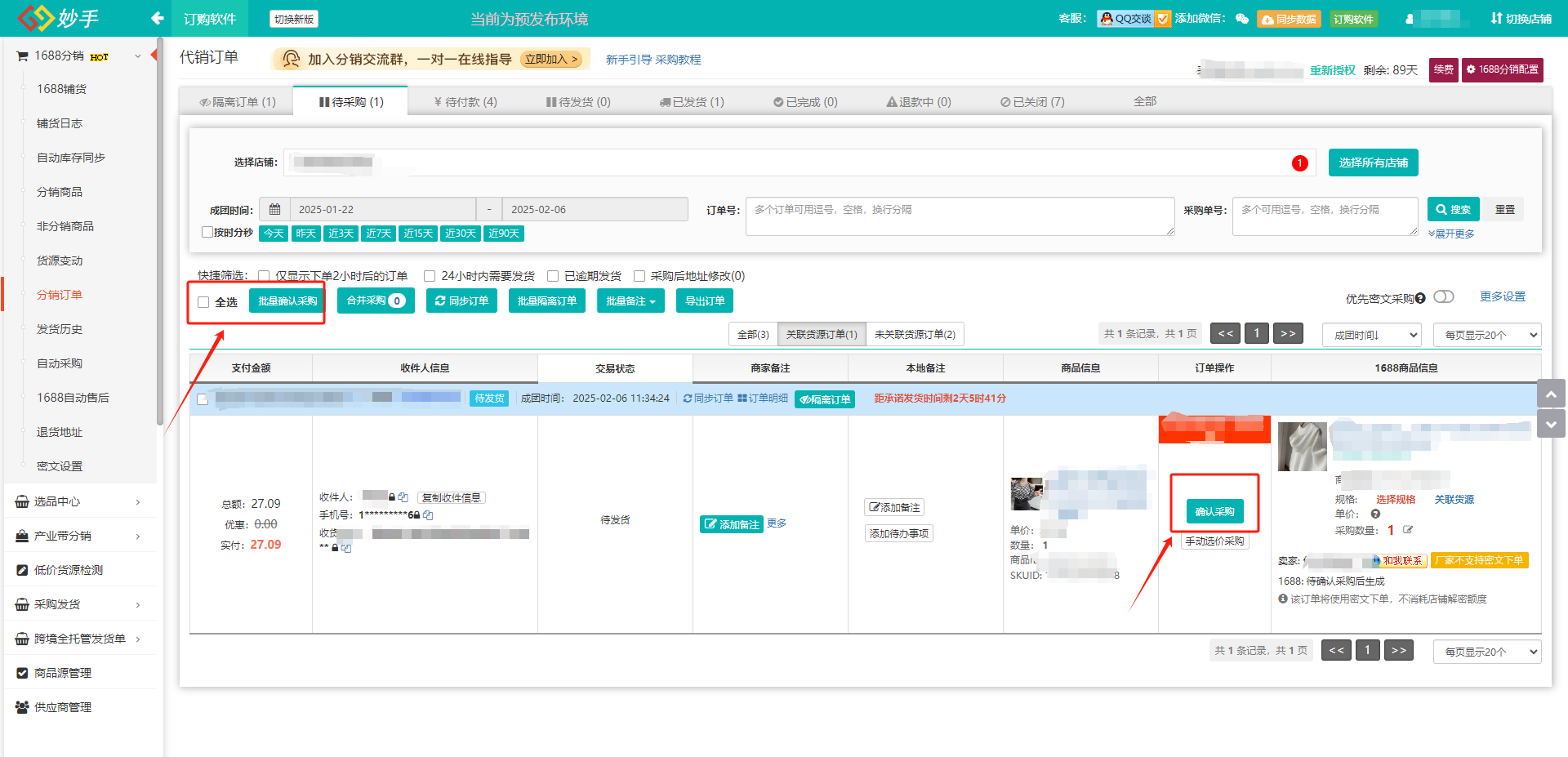
Task: Expand the 跨境全托管发货单 menu
Action: point(137,639)
